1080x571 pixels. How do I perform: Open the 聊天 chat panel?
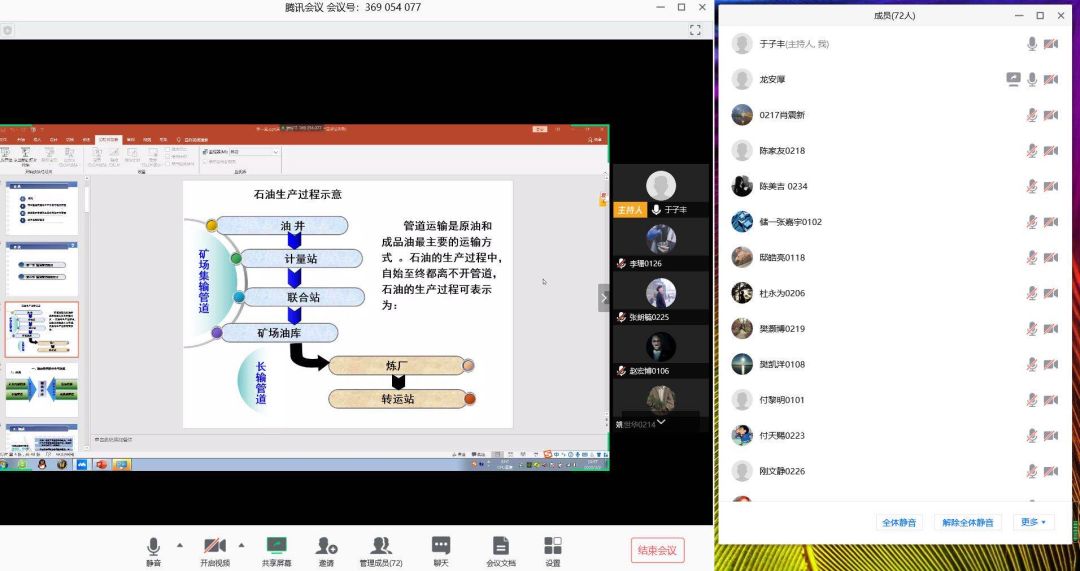[441, 546]
